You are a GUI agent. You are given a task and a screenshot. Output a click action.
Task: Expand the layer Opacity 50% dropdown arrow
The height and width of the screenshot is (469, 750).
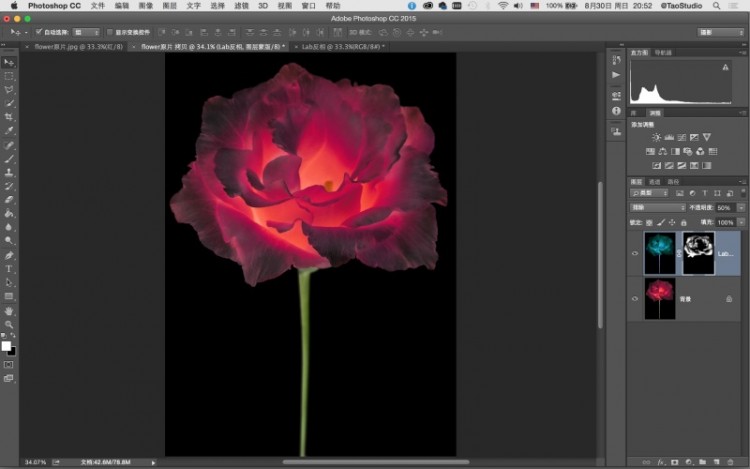point(740,207)
